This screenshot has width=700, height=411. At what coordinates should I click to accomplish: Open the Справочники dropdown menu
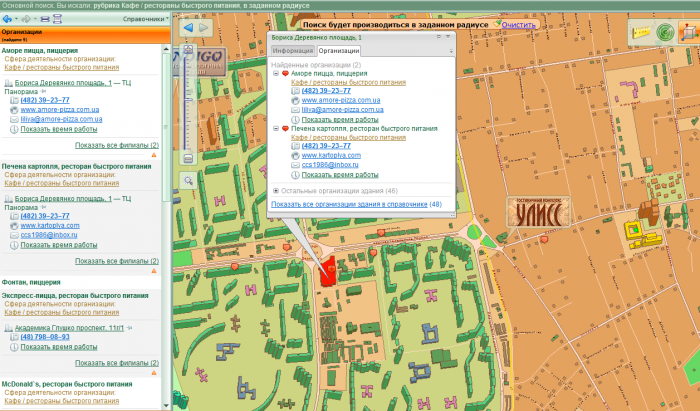[146, 19]
